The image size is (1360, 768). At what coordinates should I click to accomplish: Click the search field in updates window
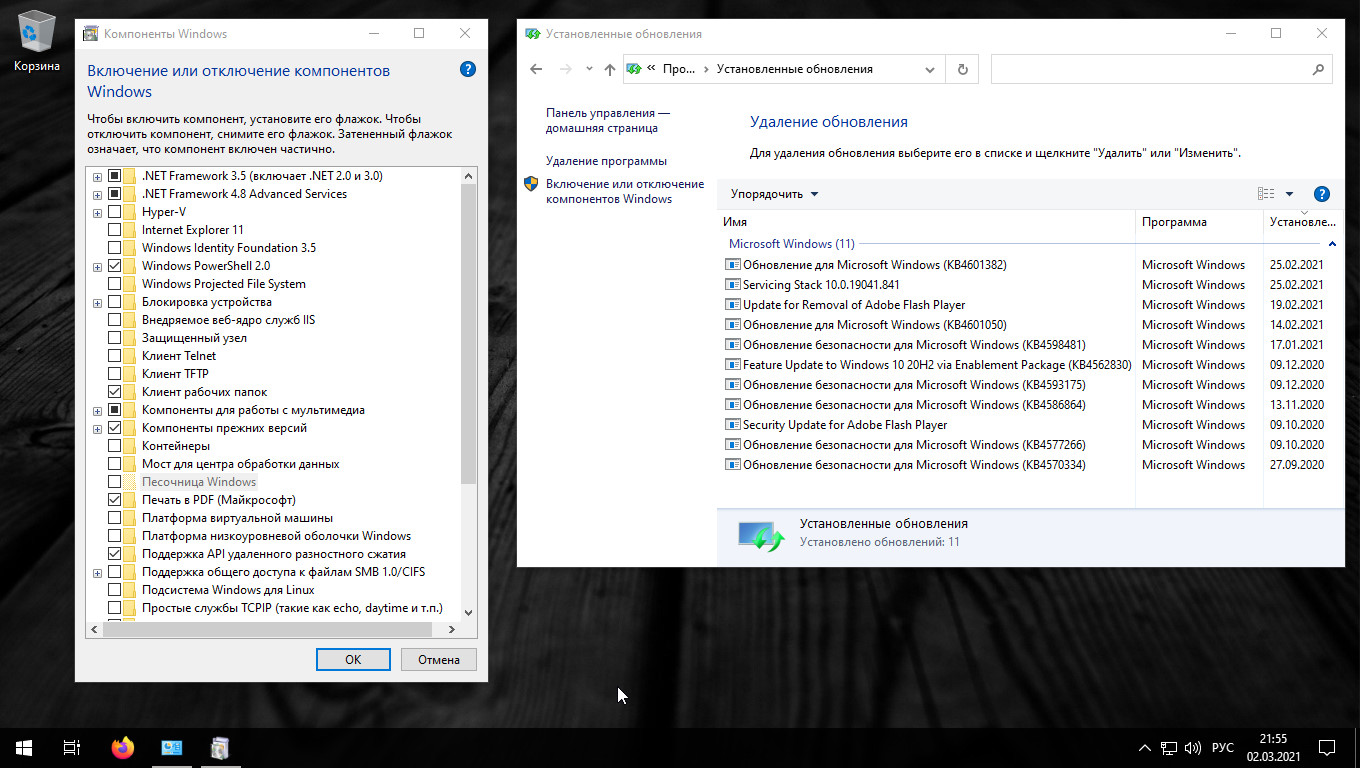click(1150, 69)
